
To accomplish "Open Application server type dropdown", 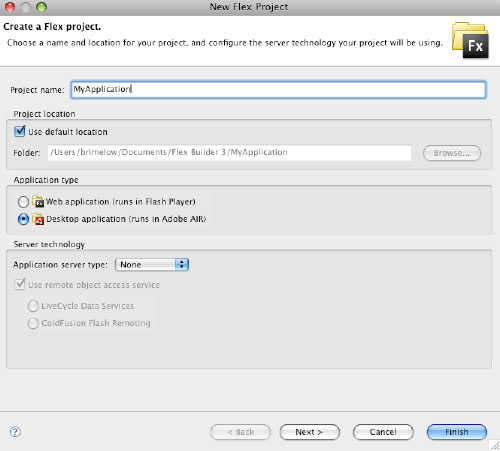I will [x=152, y=265].
